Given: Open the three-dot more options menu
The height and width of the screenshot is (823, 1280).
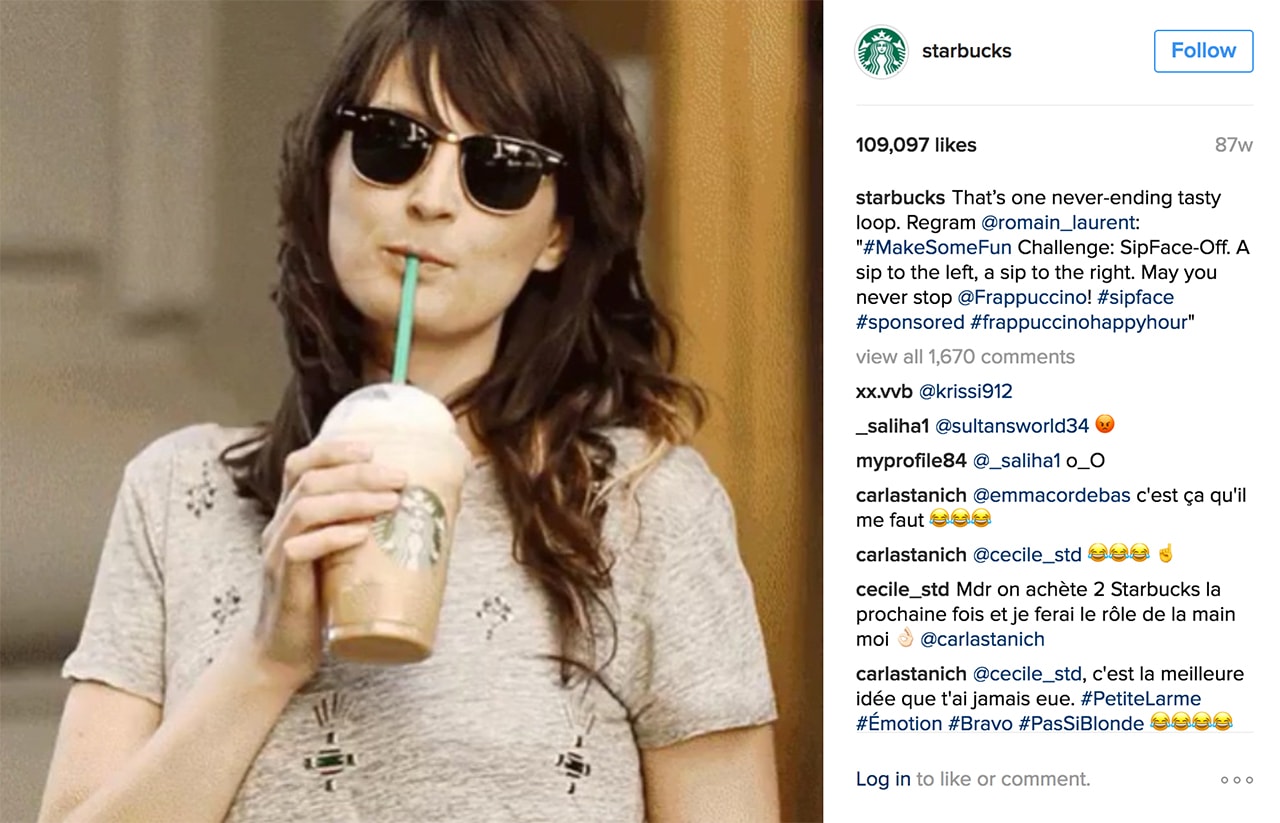Looking at the screenshot, I should 1237,780.
